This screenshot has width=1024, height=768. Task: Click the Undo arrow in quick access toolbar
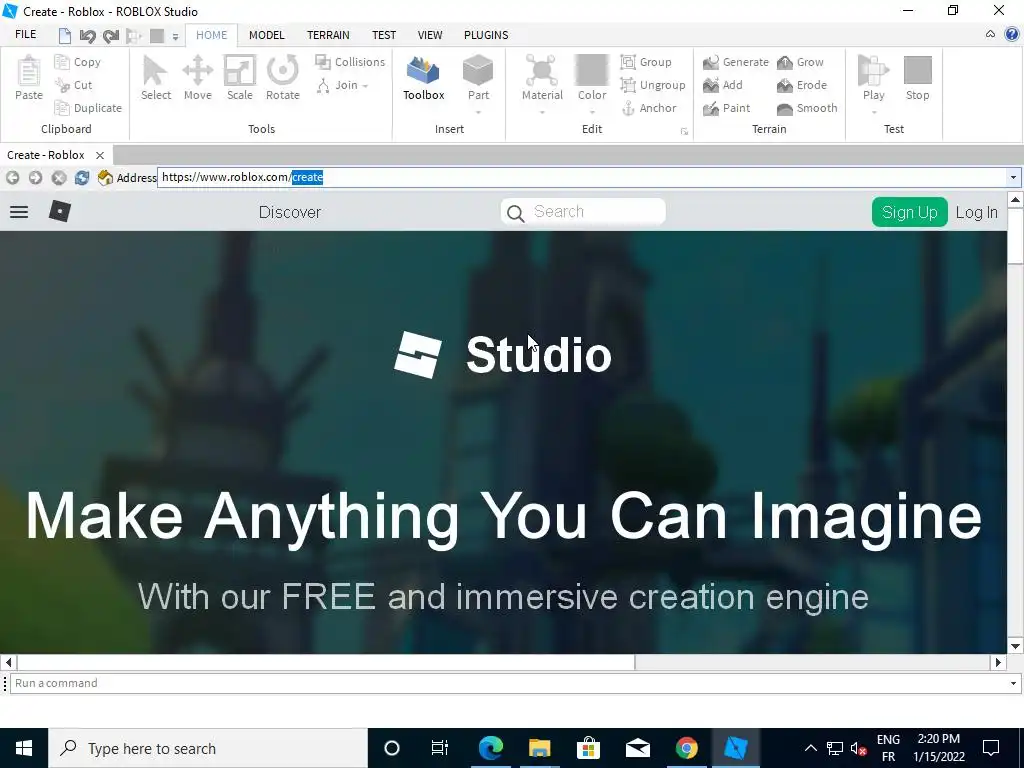pyautogui.click(x=87, y=35)
